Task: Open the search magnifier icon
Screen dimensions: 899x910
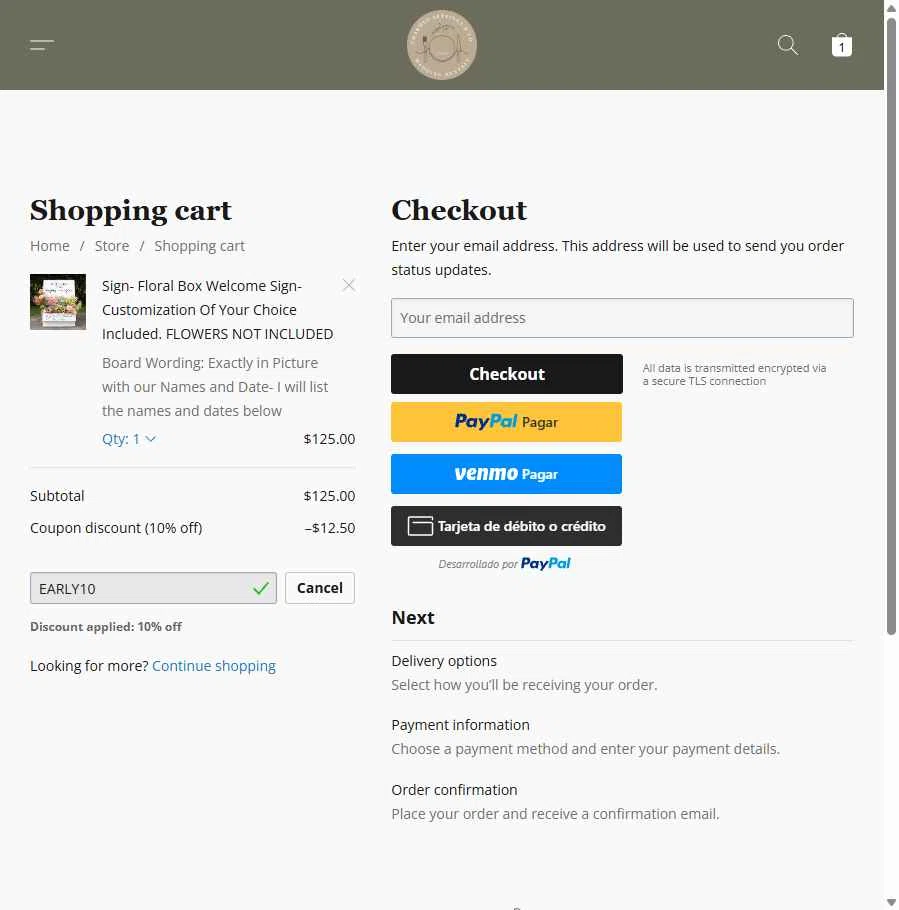Action: coord(788,45)
